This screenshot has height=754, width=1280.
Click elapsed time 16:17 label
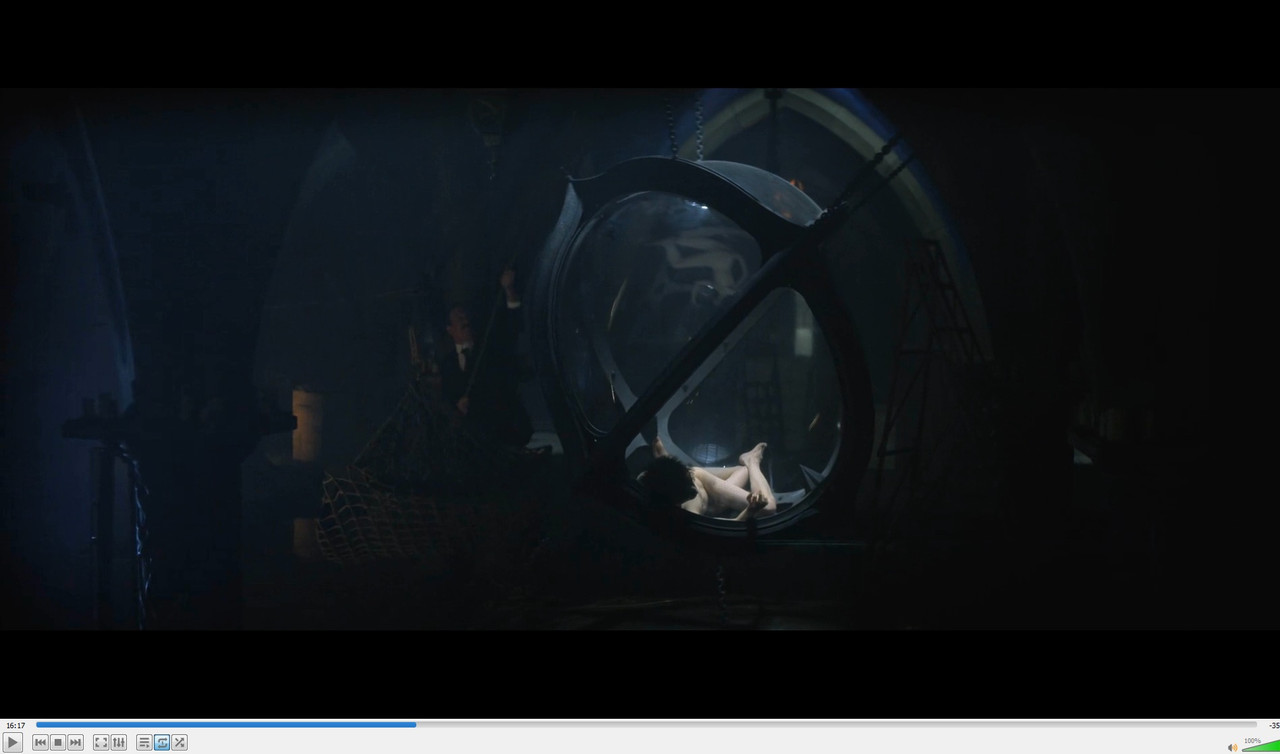pyautogui.click(x=15, y=725)
